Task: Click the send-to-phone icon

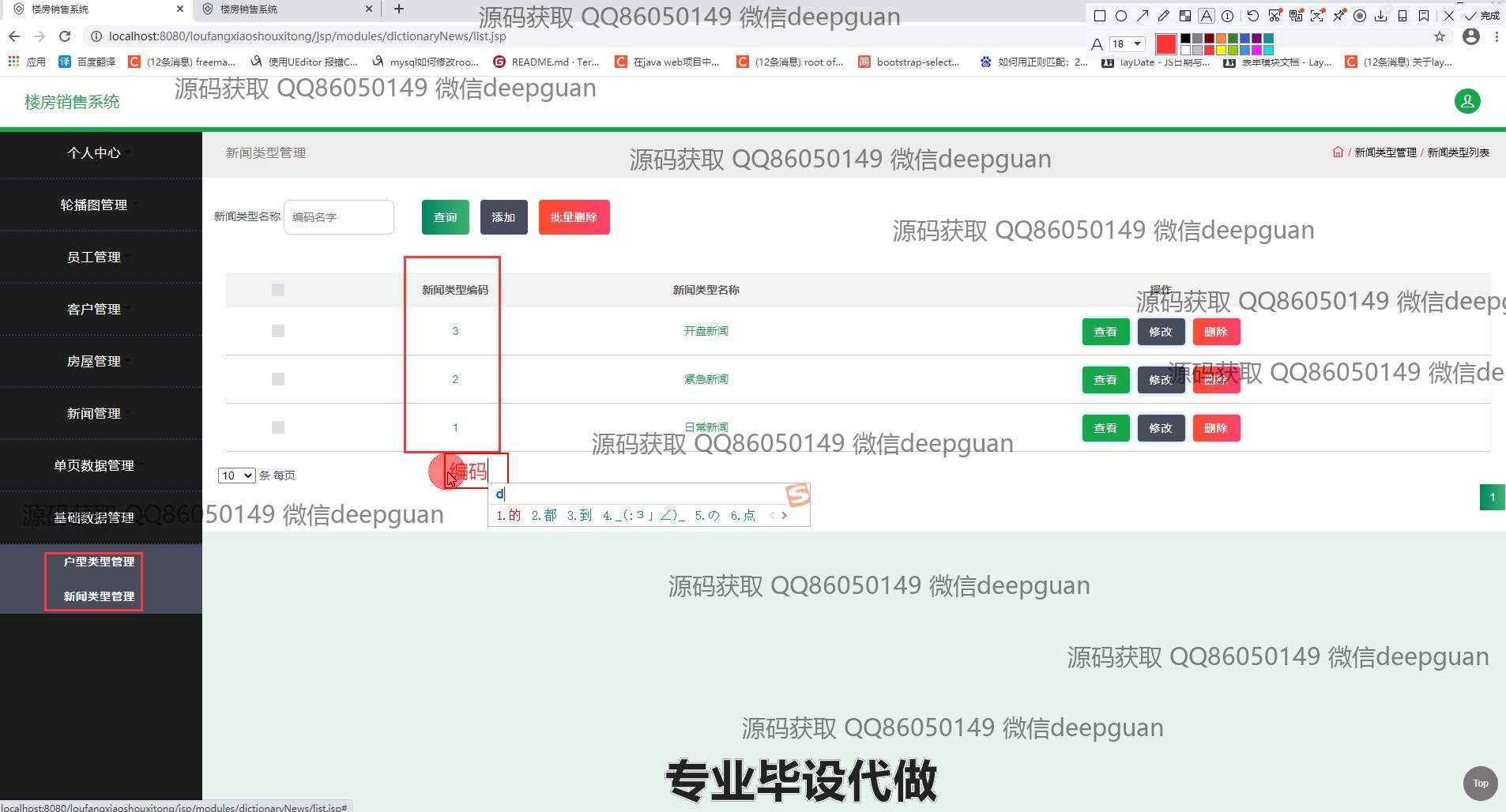Action: (x=1402, y=16)
